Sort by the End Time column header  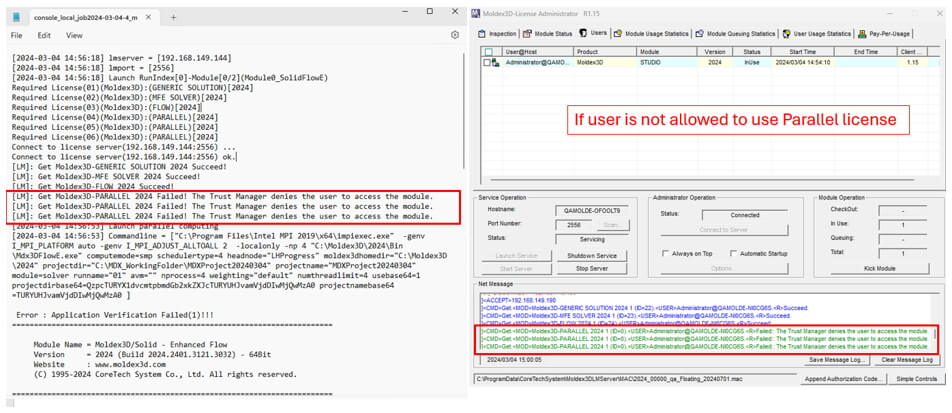[x=866, y=52]
